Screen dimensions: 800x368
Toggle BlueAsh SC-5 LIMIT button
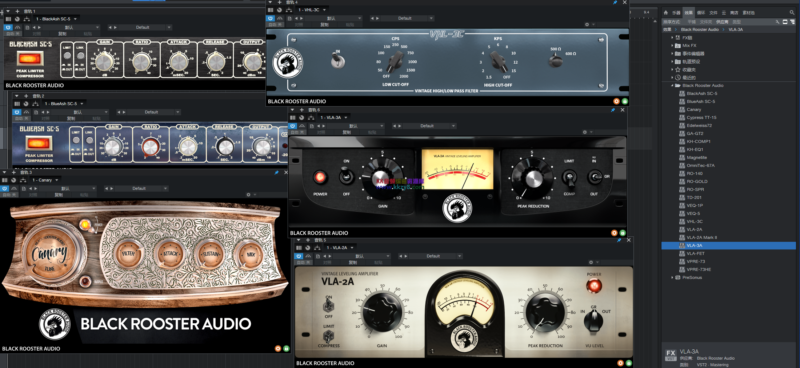tap(76, 140)
